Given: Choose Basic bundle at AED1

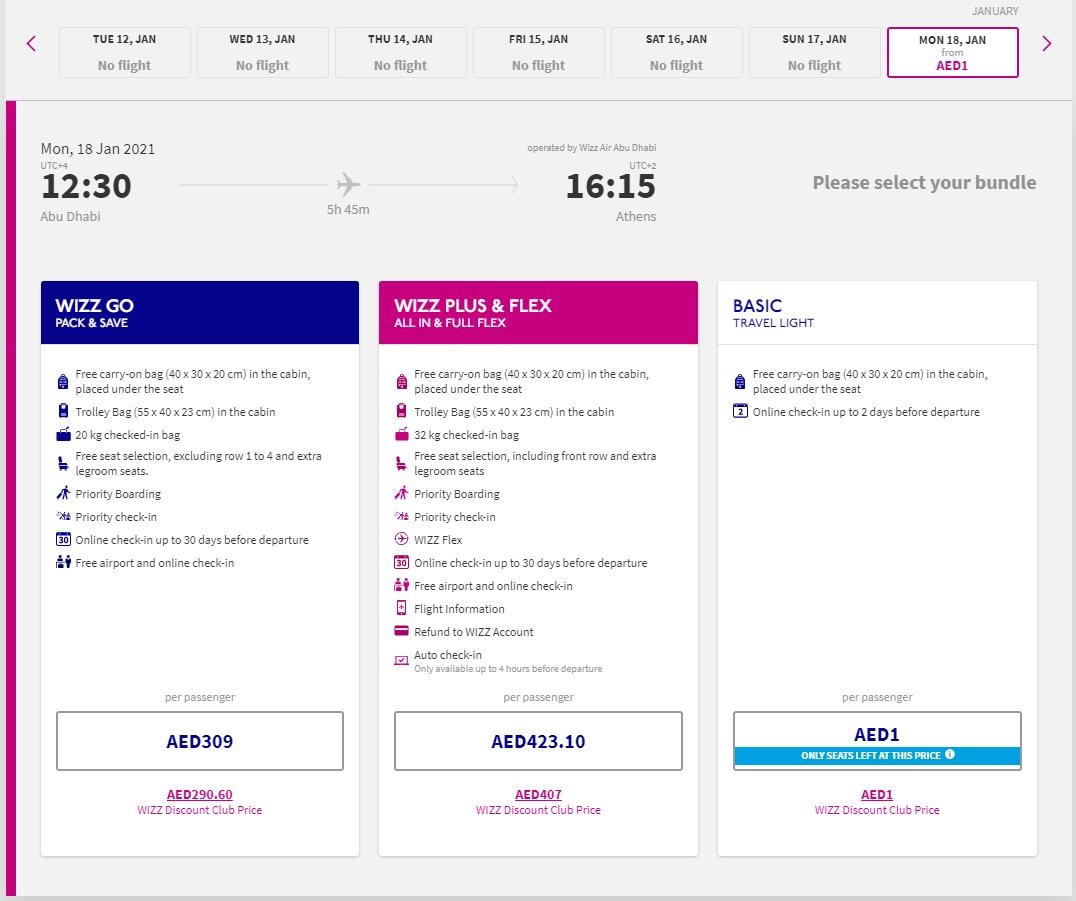Looking at the screenshot, I should coord(877,741).
